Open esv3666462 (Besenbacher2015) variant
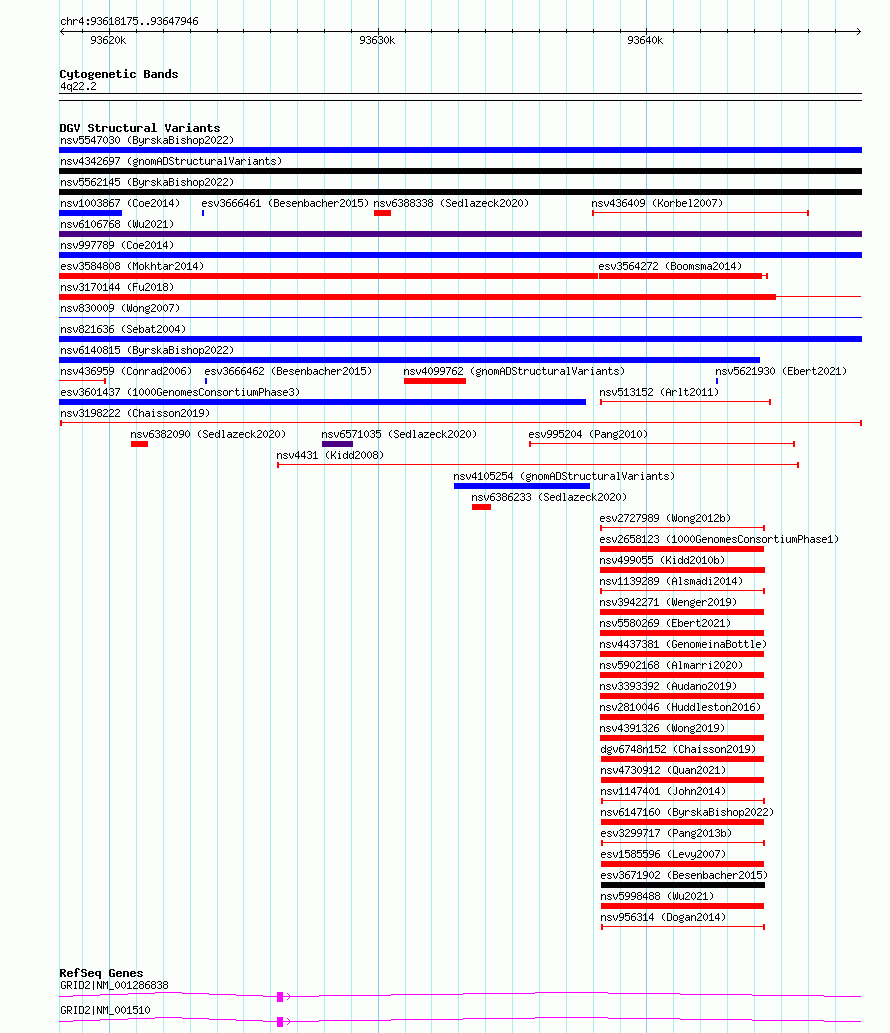 pos(288,372)
